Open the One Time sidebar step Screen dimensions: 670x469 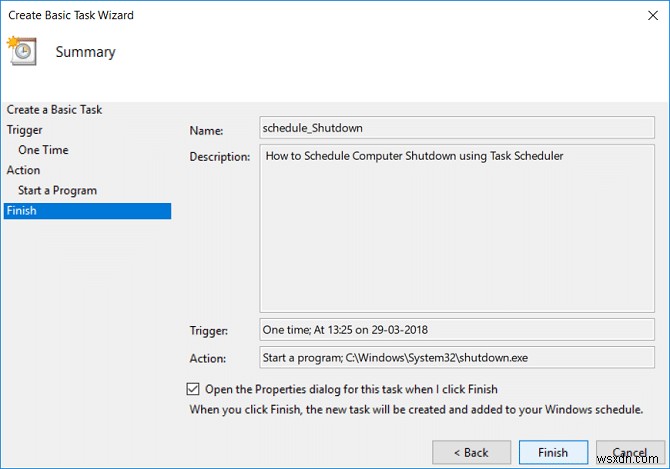click(x=43, y=150)
